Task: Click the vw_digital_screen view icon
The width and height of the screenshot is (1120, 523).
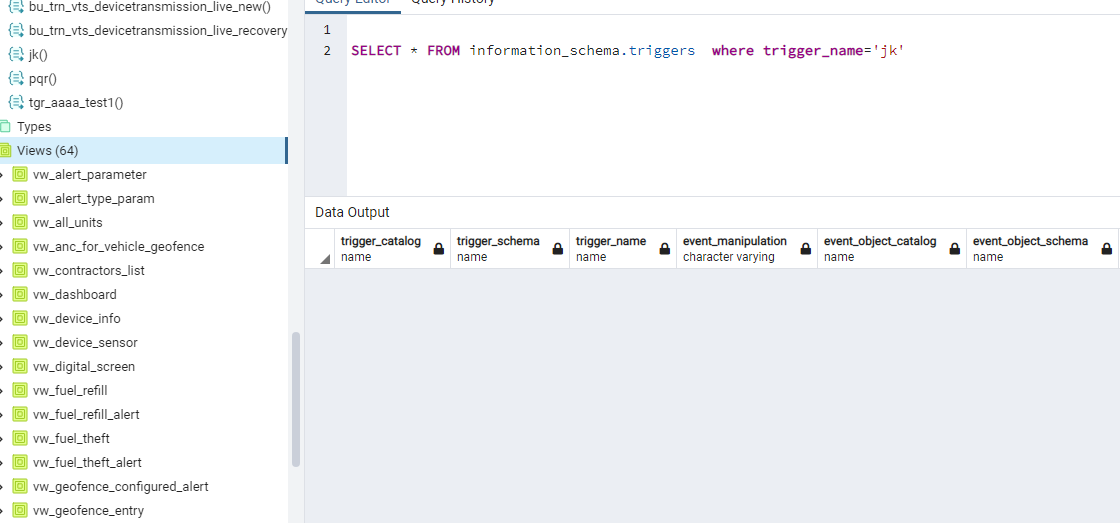Action: click(20, 367)
